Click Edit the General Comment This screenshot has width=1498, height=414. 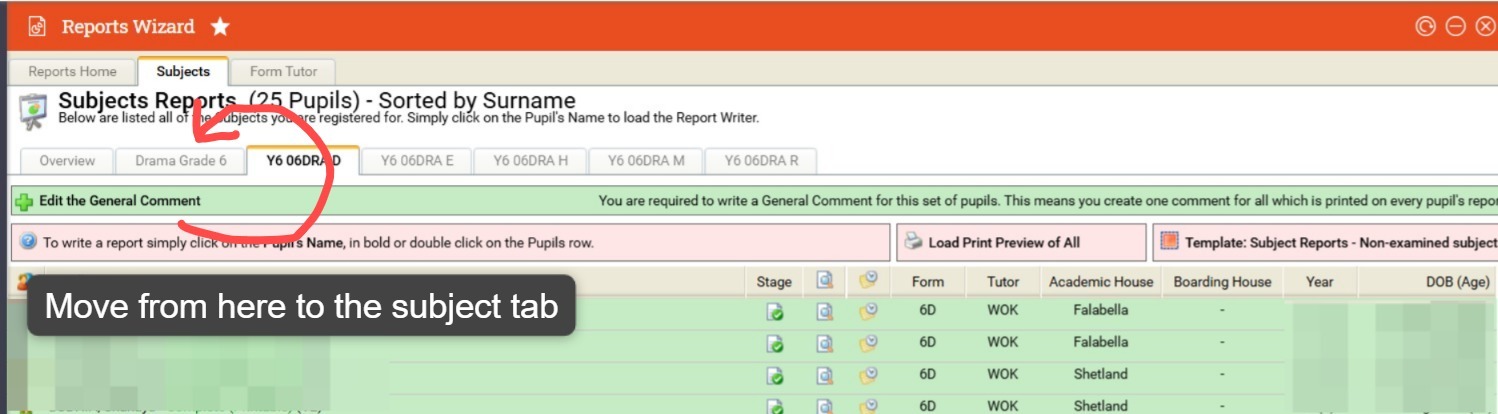(x=119, y=201)
